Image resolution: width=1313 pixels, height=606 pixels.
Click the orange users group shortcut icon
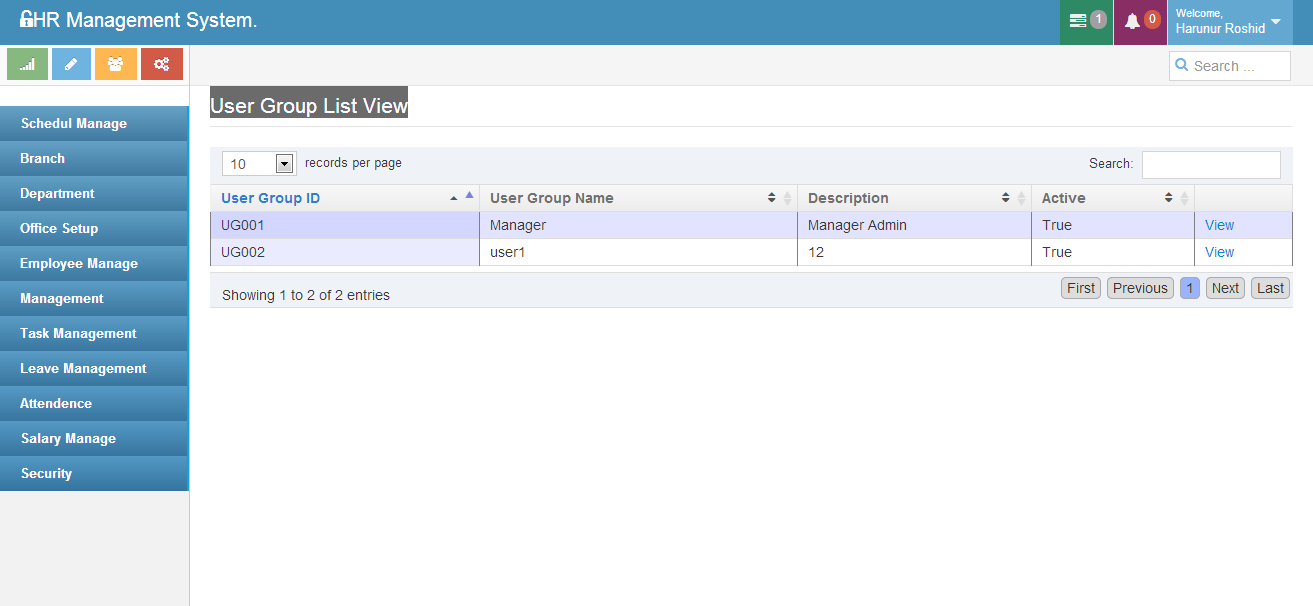pyautogui.click(x=116, y=64)
